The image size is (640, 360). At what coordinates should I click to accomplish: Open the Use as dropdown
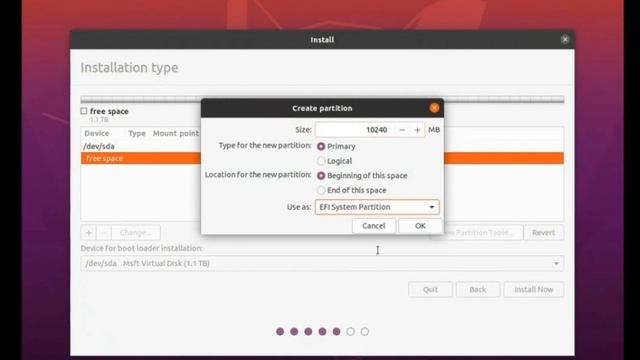tap(377, 207)
